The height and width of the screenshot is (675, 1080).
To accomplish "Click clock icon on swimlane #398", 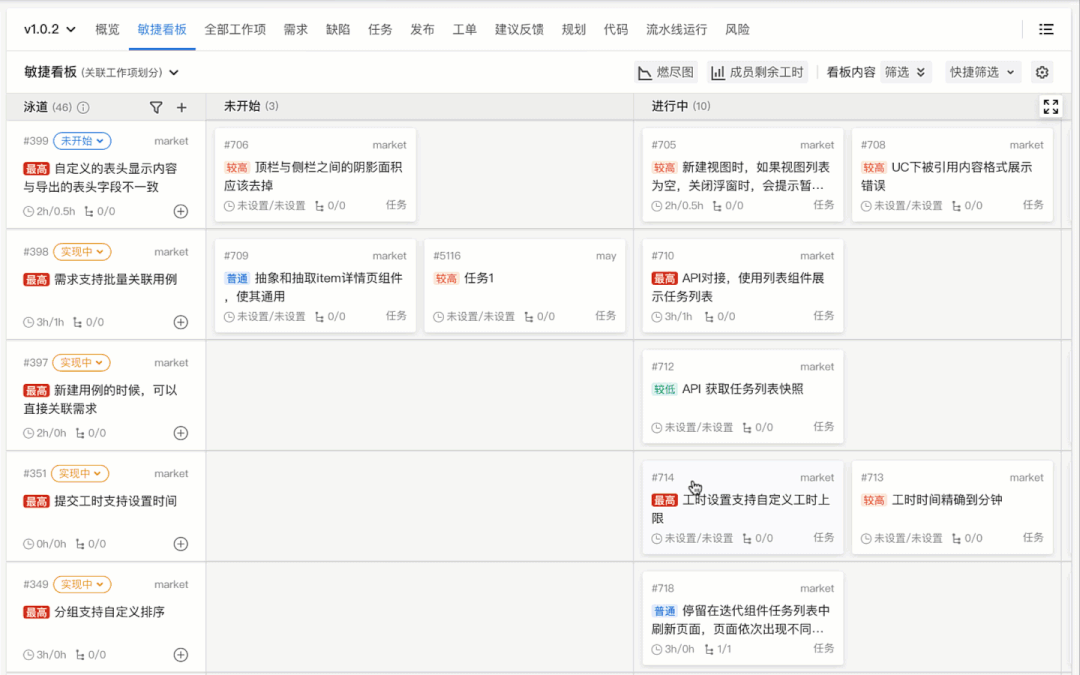I will click(x=28, y=322).
